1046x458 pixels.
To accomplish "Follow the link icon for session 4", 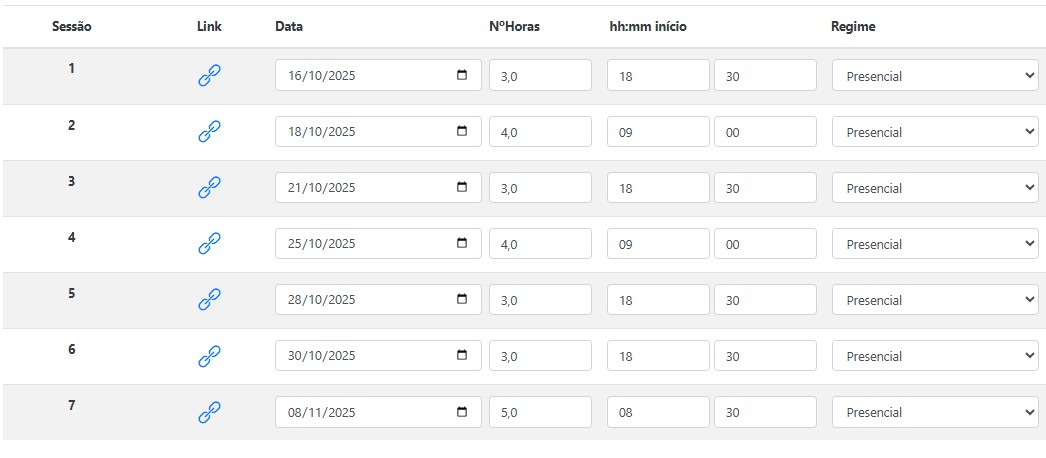I will click(x=208, y=243).
